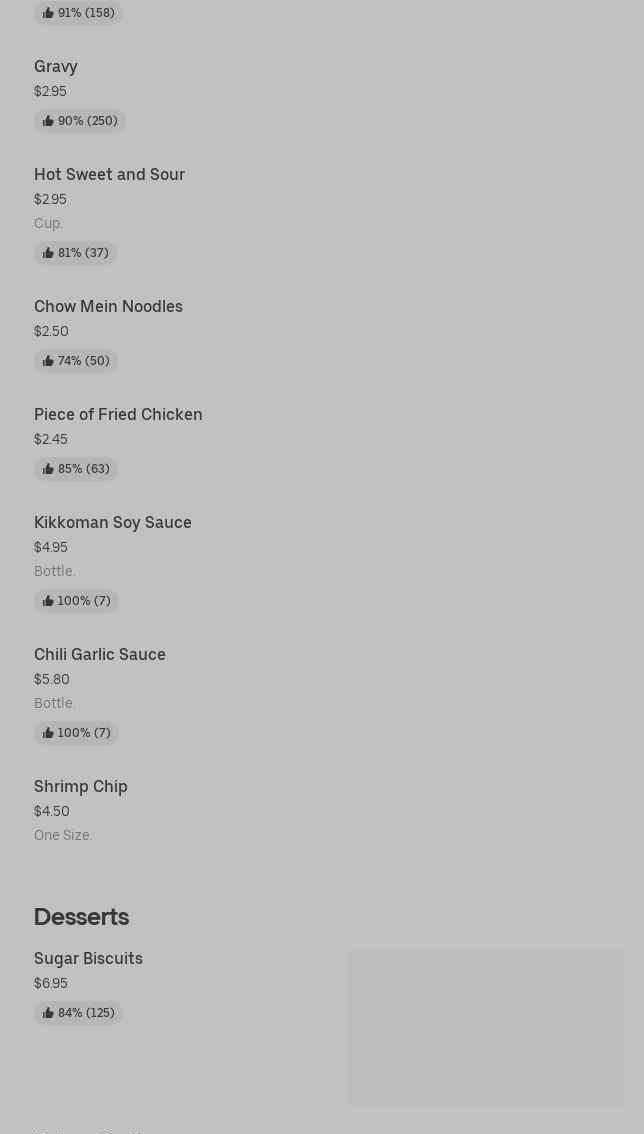The height and width of the screenshot is (1134, 644).
Task: Click Chili Garlic Sauce's thumbs-up icon
Action: point(48,733)
